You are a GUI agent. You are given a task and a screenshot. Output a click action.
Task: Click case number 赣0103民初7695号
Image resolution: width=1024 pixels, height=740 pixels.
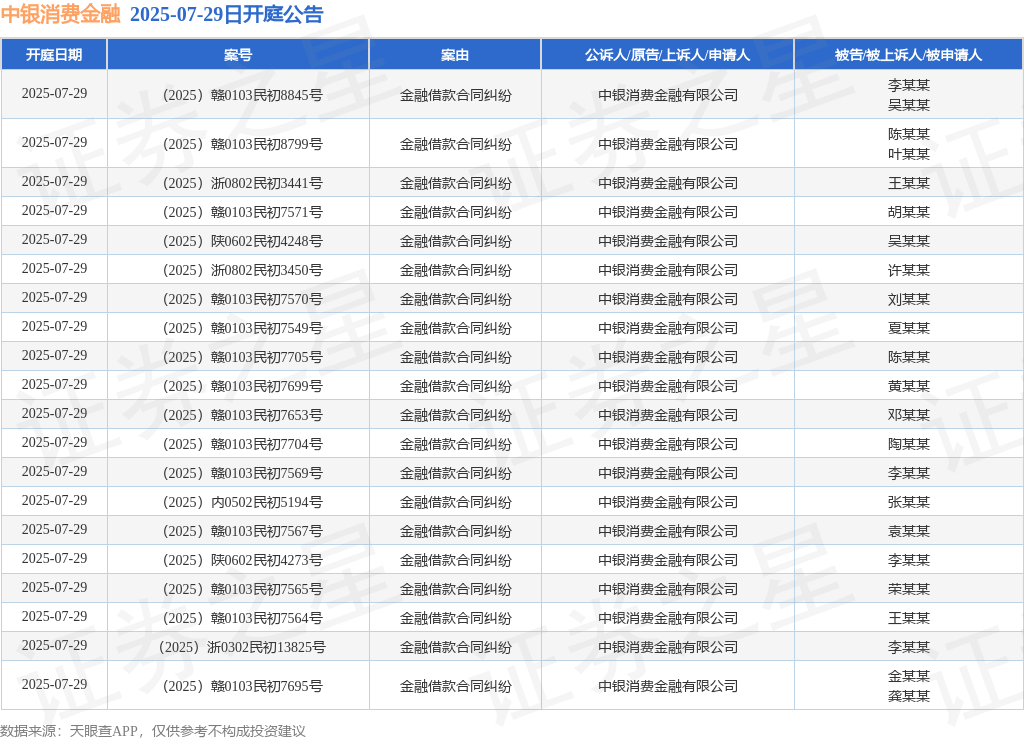(x=242, y=686)
